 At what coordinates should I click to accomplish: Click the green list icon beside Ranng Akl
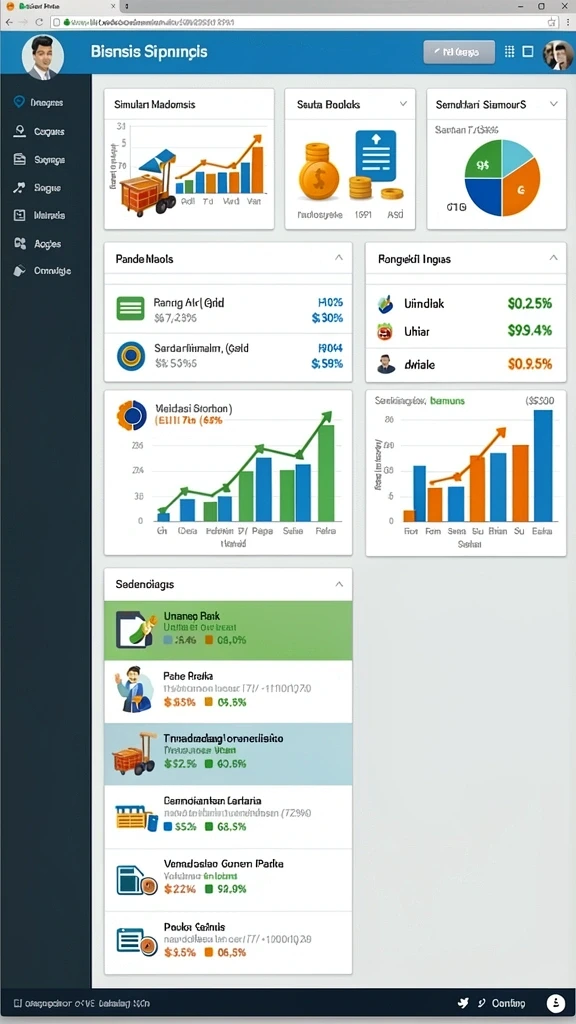(x=131, y=308)
